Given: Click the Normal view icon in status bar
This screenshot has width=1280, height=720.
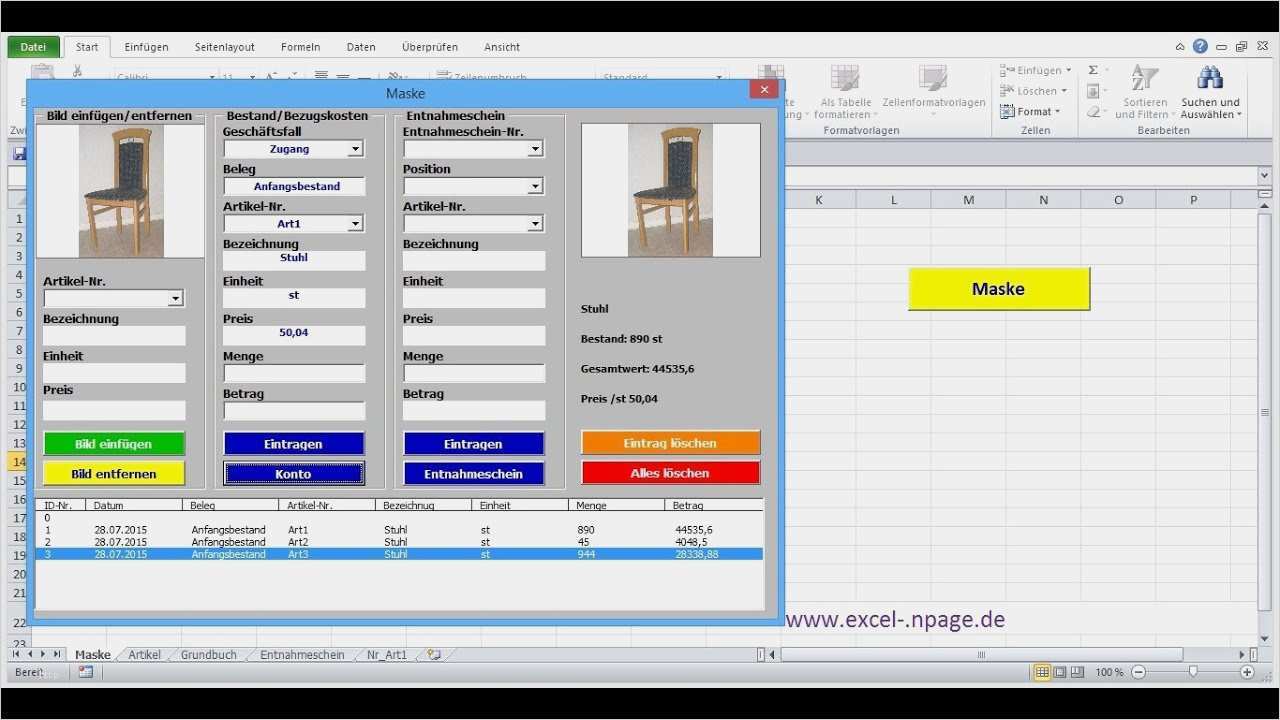Looking at the screenshot, I should (x=1042, y=672).
